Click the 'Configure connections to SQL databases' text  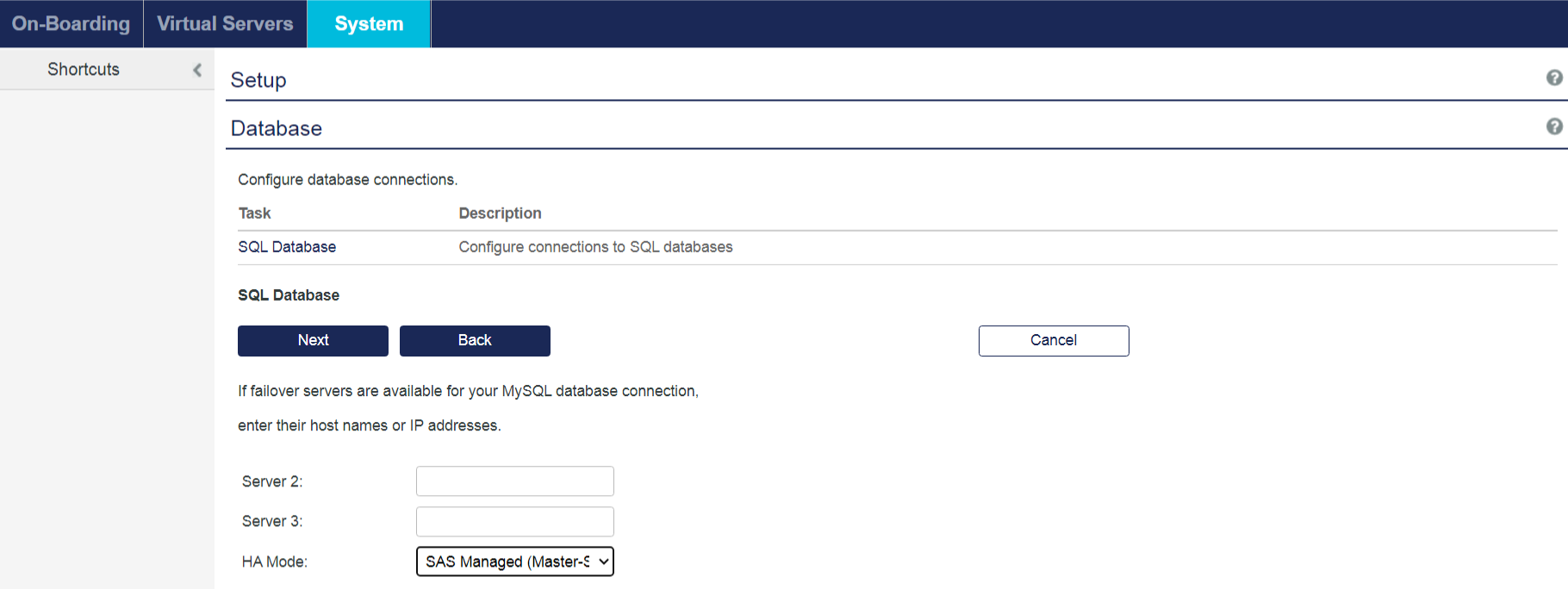595,247
